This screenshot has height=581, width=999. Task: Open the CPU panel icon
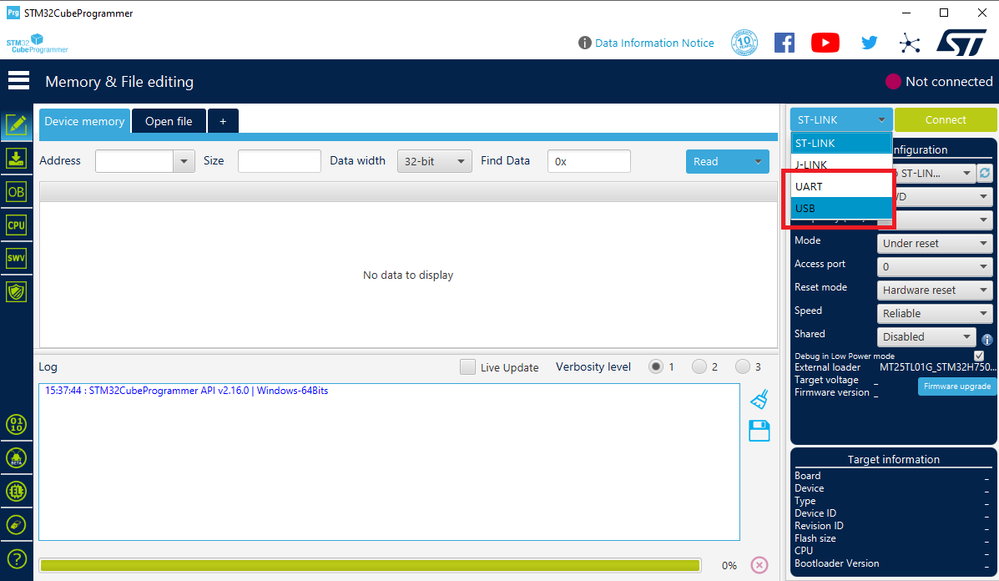click(x=16, y=225)
